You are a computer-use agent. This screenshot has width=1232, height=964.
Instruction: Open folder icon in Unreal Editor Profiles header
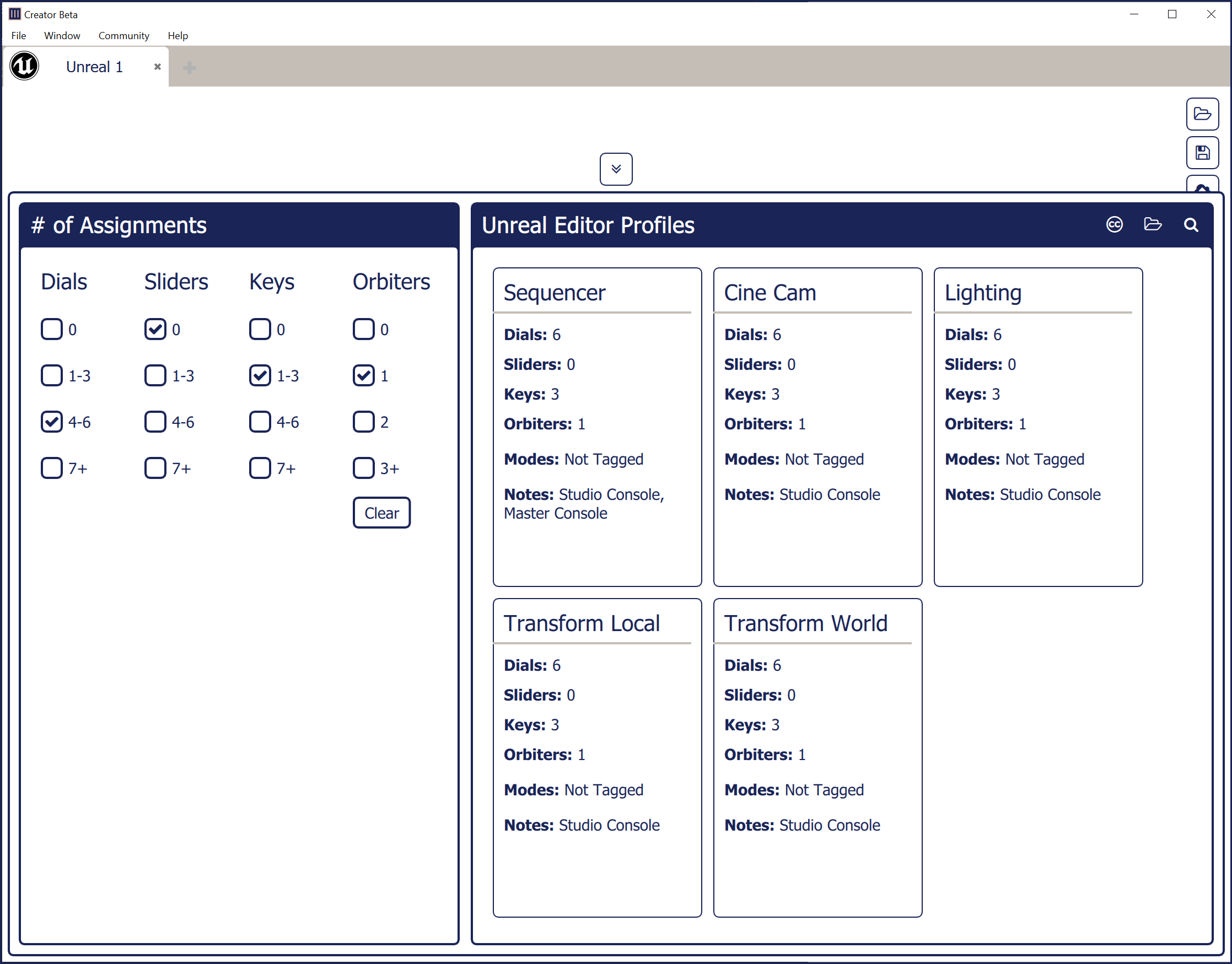[x=1153, y=225]
